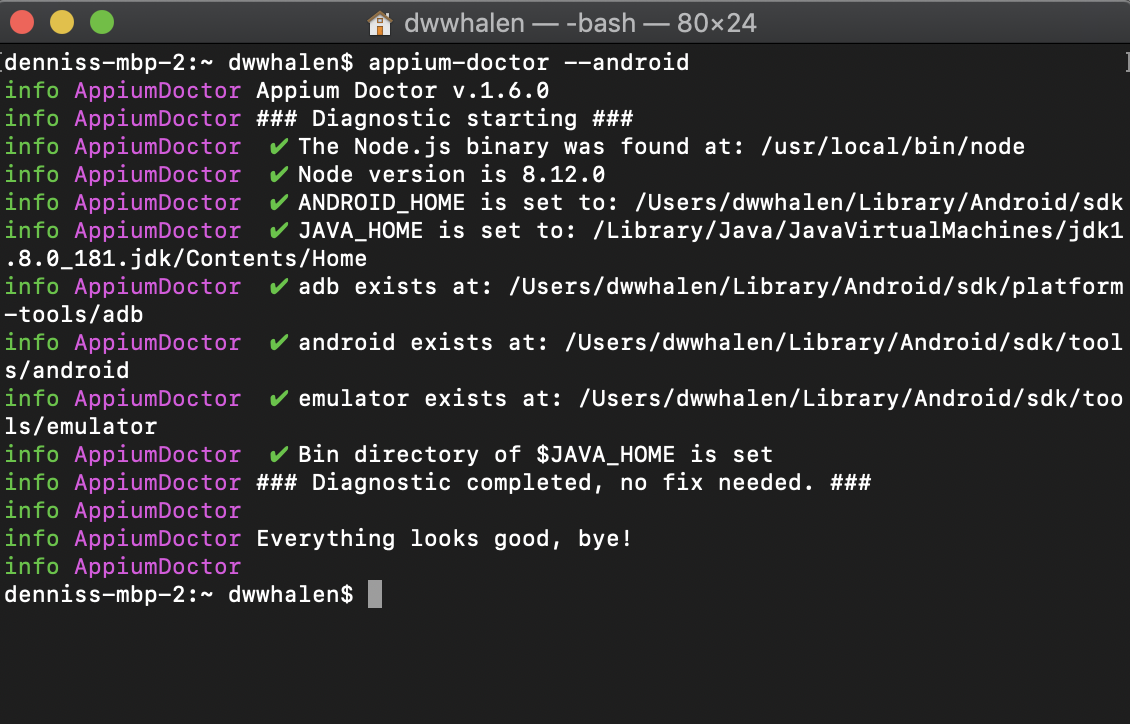The width and height of the screenshot is (1130, 724).
Task: Click the 'Appium Doctor v.1.6.0' line
Action: (x=403, y=91)
